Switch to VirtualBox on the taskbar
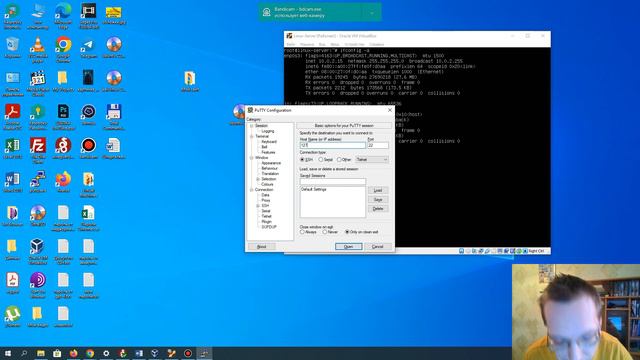The image size is (640, 360). (x=155, y=353)
